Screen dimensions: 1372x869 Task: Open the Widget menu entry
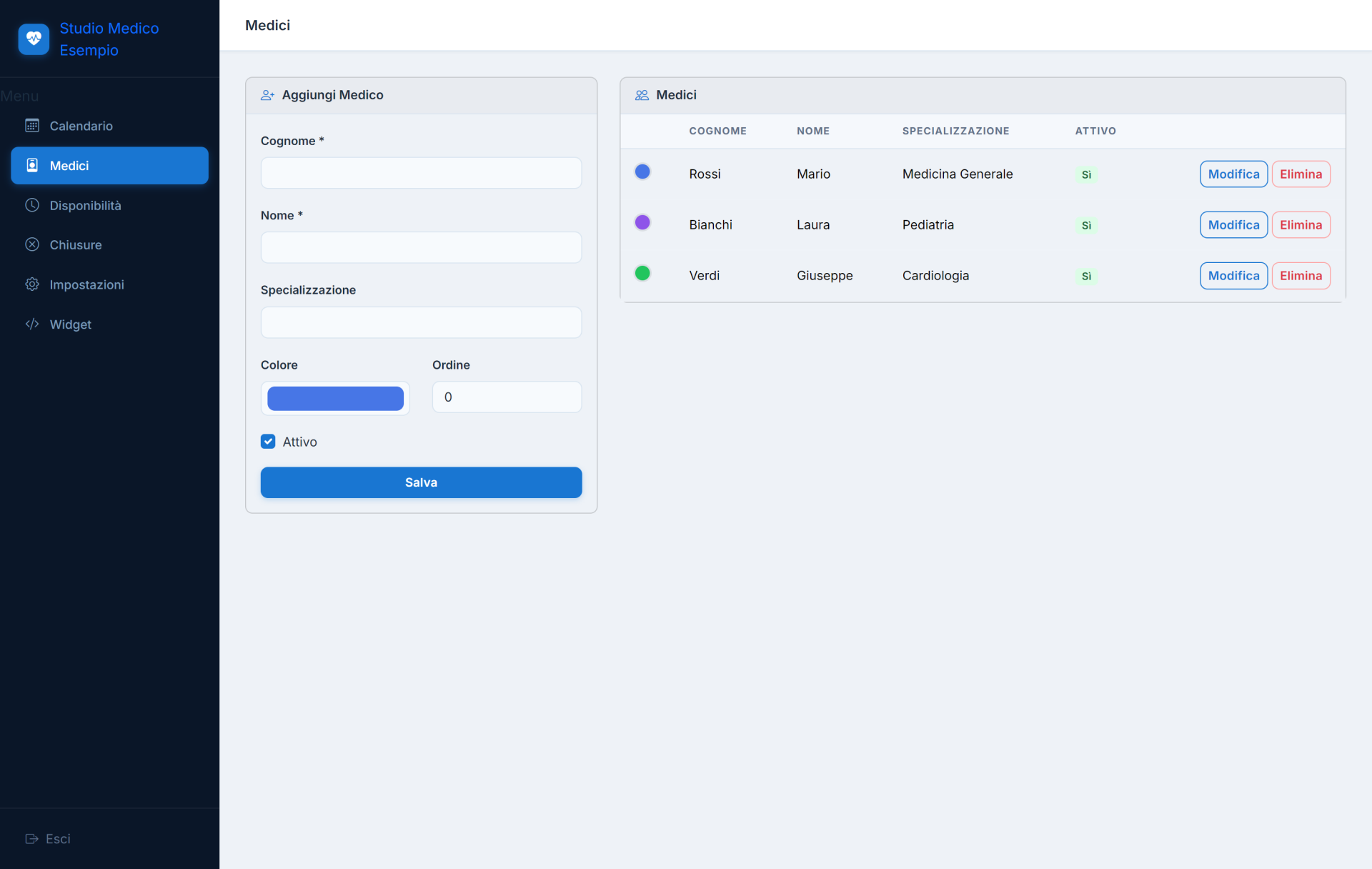click(x=109, y=324)
